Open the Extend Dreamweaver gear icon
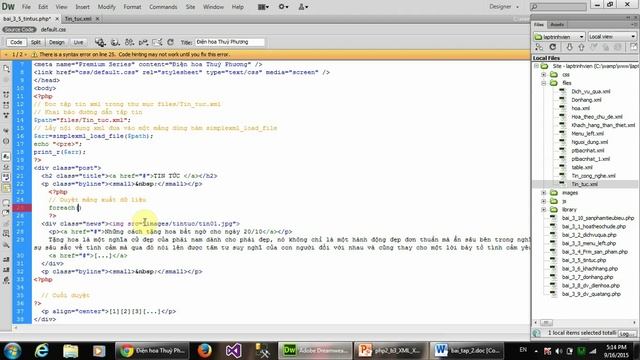 click(283, 7)
